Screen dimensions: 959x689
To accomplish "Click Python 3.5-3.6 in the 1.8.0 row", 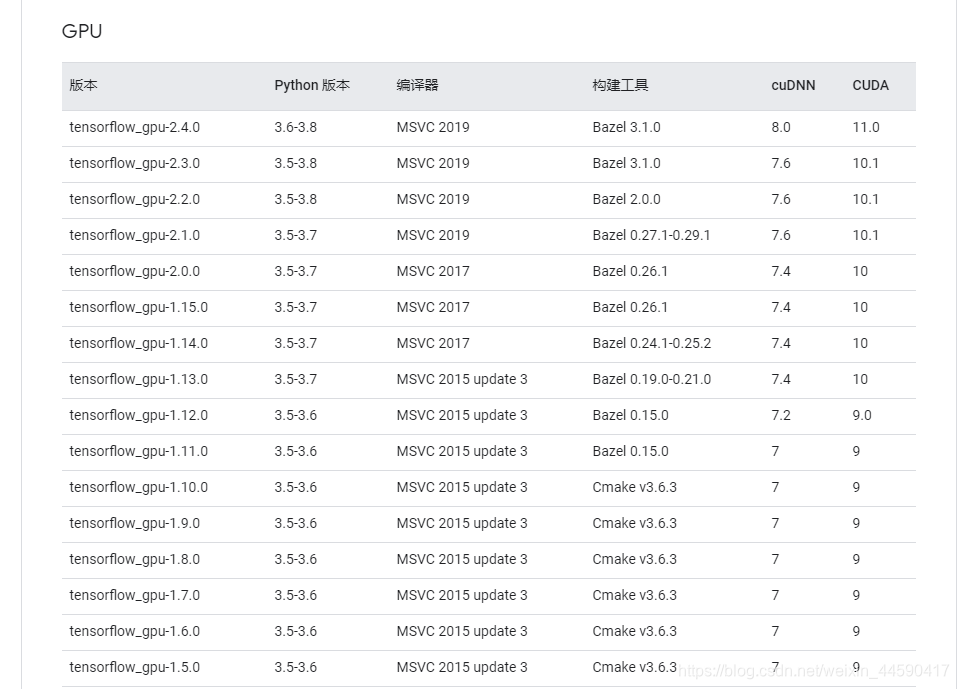I will (x=295, y=561).
